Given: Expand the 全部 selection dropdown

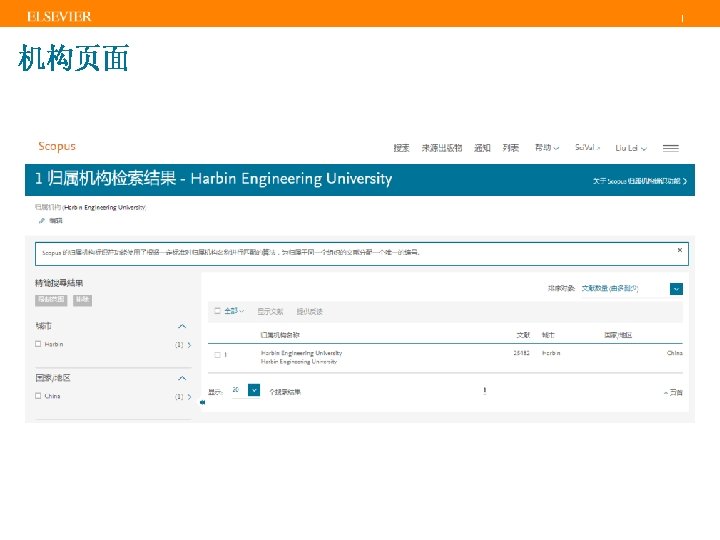Looking at the screenshot, I should (234, 311).
